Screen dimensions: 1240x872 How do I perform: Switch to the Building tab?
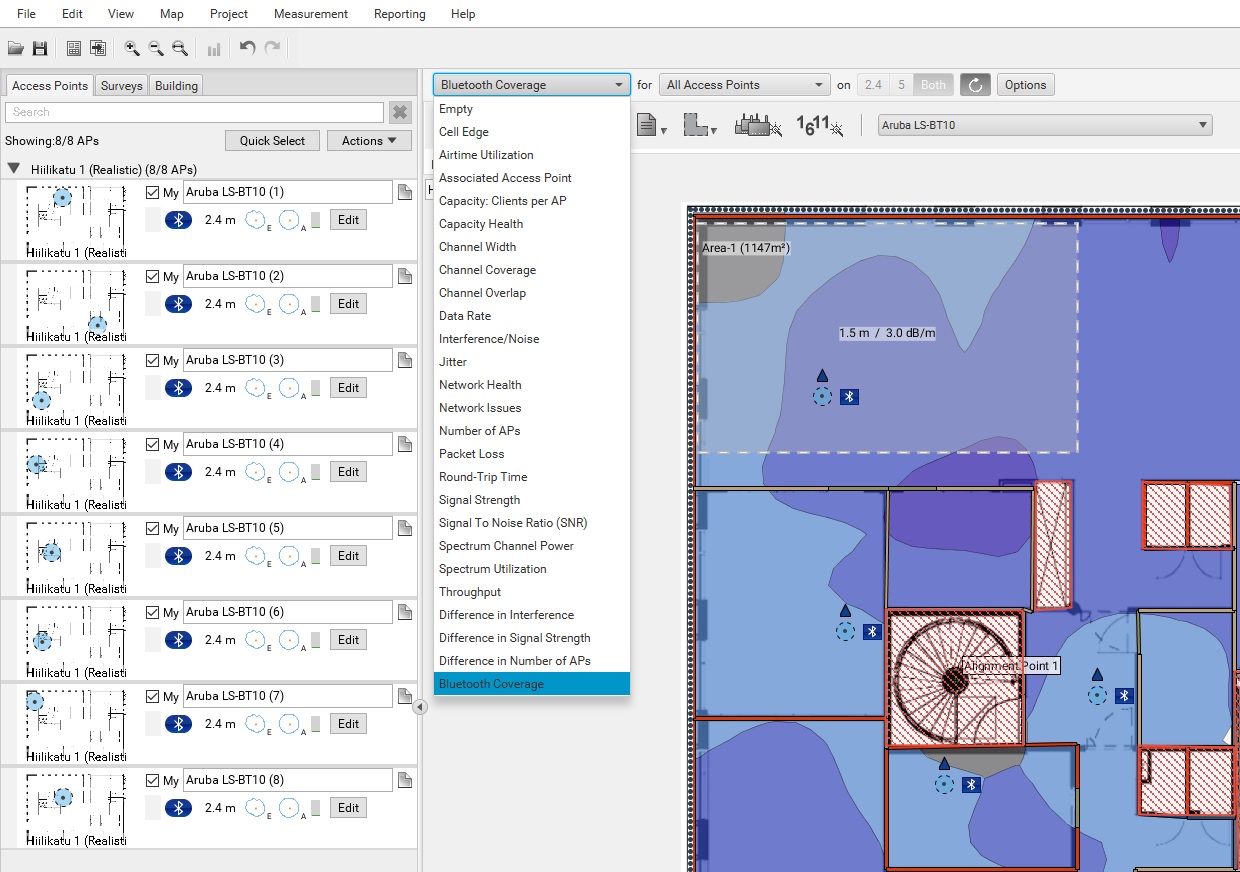(x=177, y=86)
